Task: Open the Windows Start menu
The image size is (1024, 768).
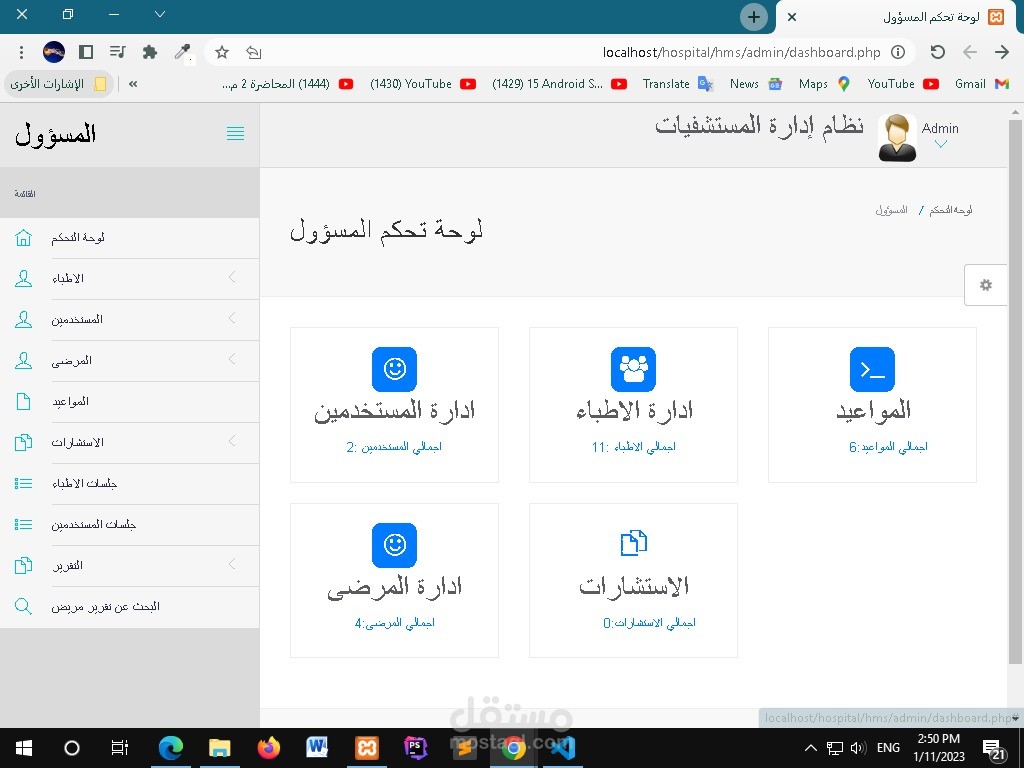Action: (x=24, y=748)
